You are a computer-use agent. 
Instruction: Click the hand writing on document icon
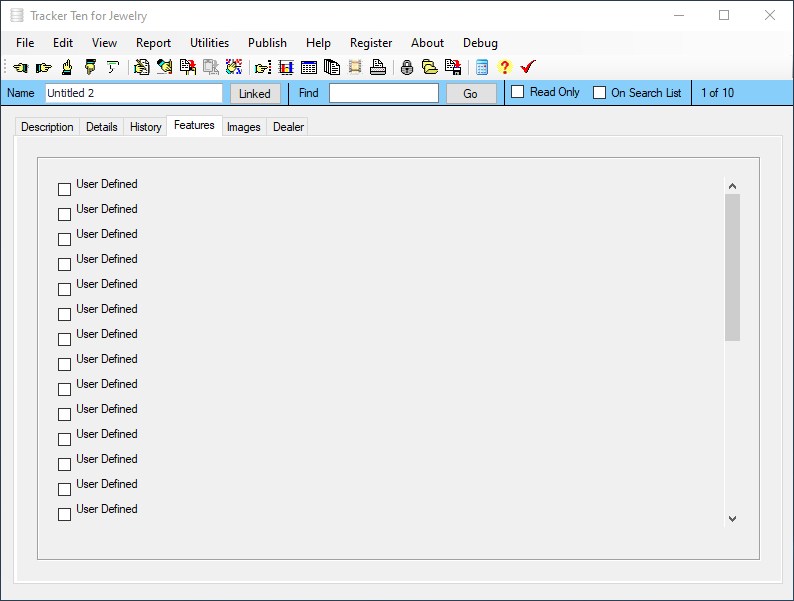tap(141, 67)
